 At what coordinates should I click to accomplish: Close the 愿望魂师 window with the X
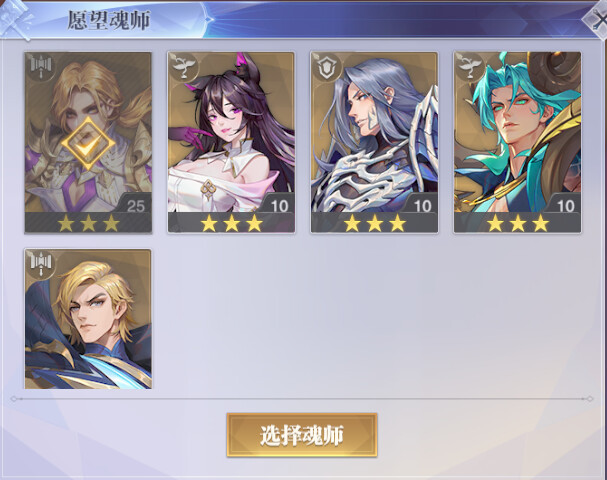point(597,20)
